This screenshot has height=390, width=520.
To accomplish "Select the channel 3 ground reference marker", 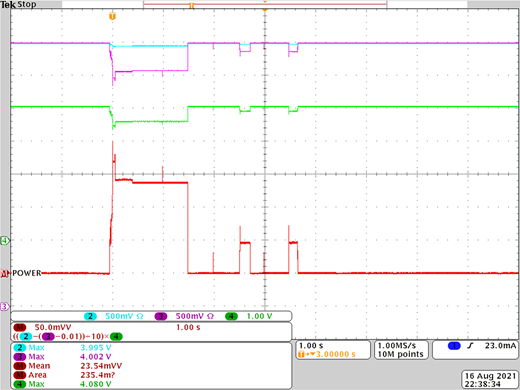I will point(4,306).
